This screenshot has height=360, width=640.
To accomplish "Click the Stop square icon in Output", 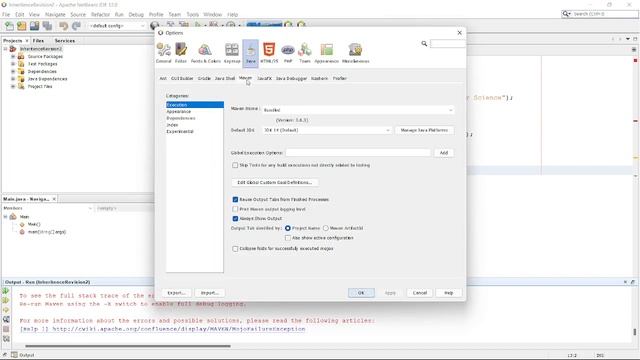I will (6, 329).
